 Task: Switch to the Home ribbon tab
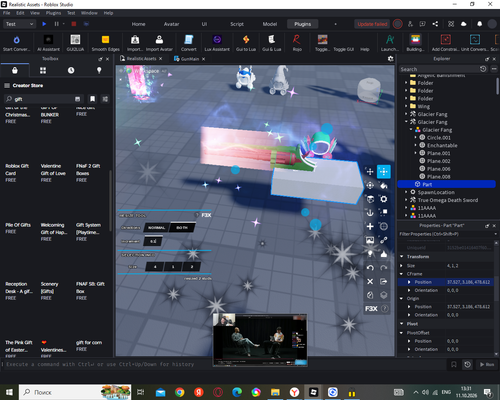click(138, 24)
